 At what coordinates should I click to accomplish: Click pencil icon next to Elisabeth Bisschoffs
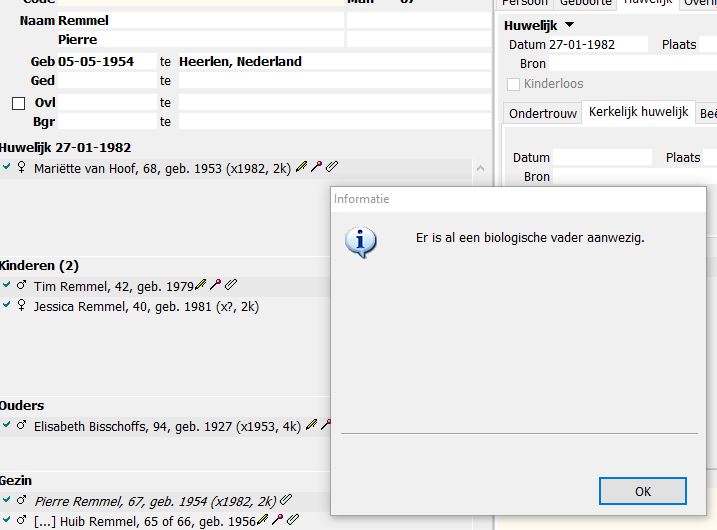[311, 426]
